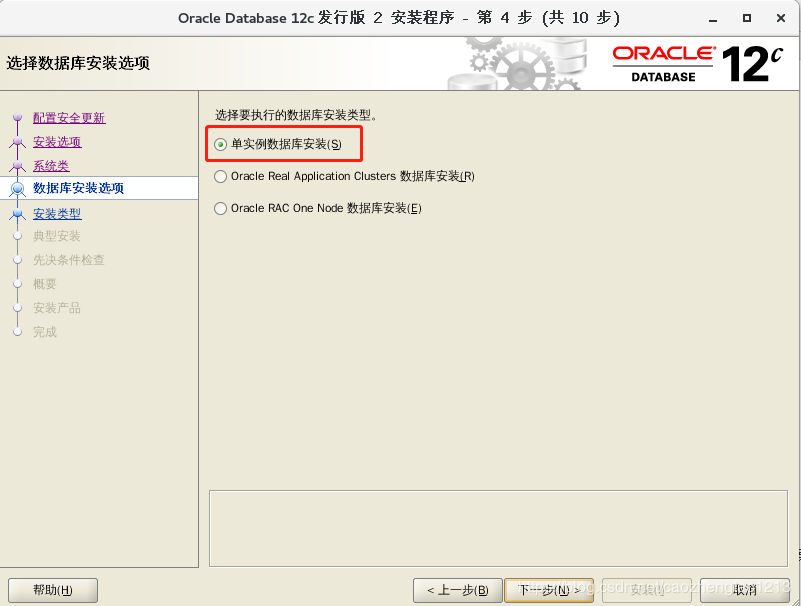Click the Oracle Database 12c logo

(x=697, y=64)
